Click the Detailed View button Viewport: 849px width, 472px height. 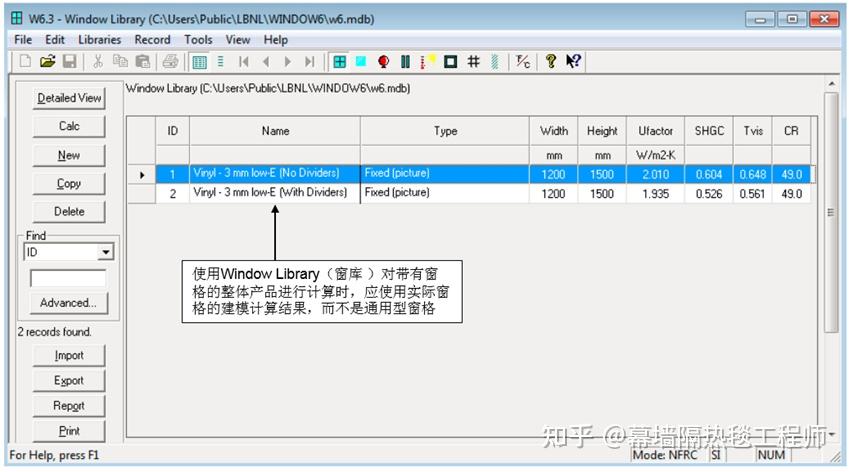pyautogui.click(x=69, y=98)
